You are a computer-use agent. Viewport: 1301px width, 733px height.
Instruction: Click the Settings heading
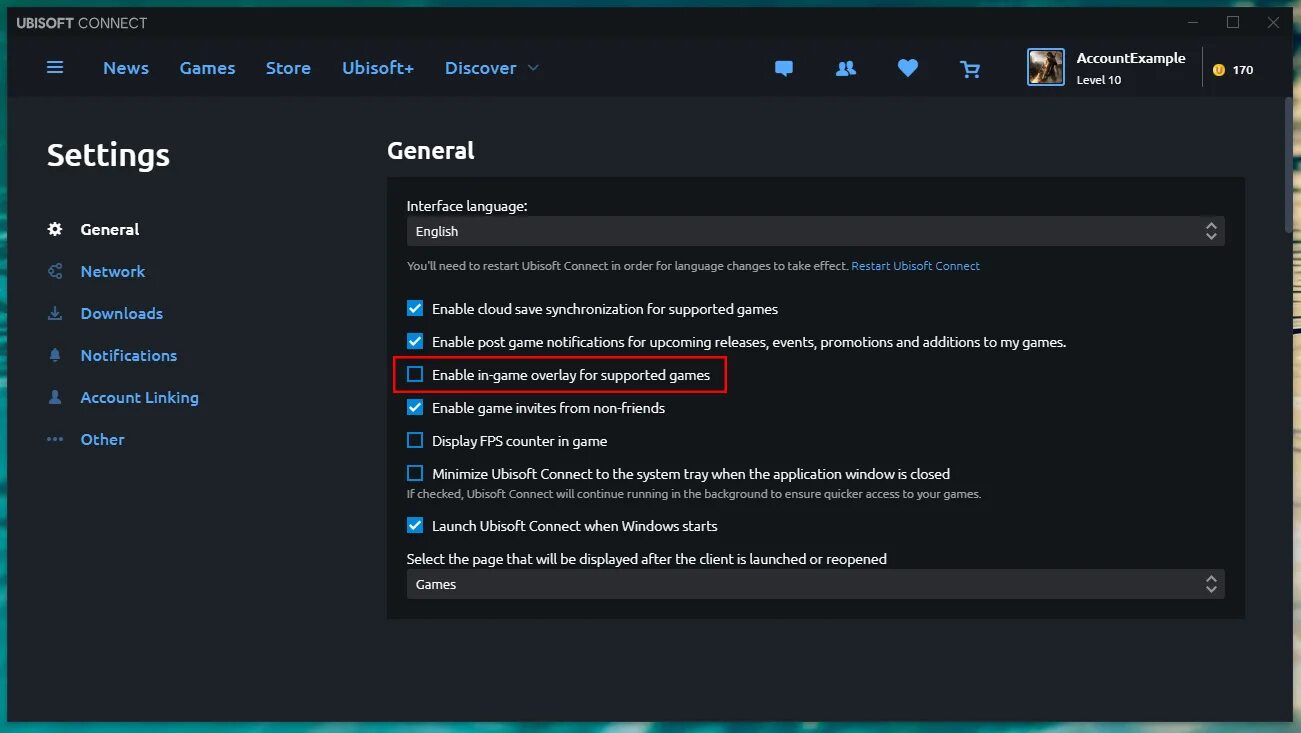[x=108, y=155]
